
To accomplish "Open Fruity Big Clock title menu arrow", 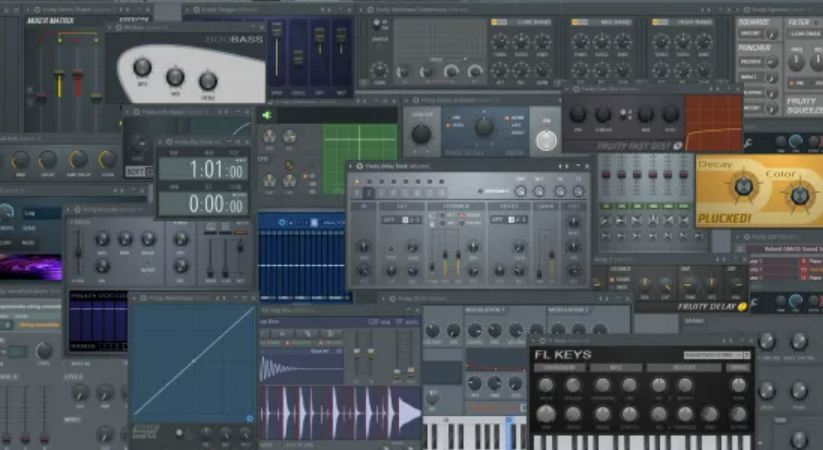I will point(162,142).
